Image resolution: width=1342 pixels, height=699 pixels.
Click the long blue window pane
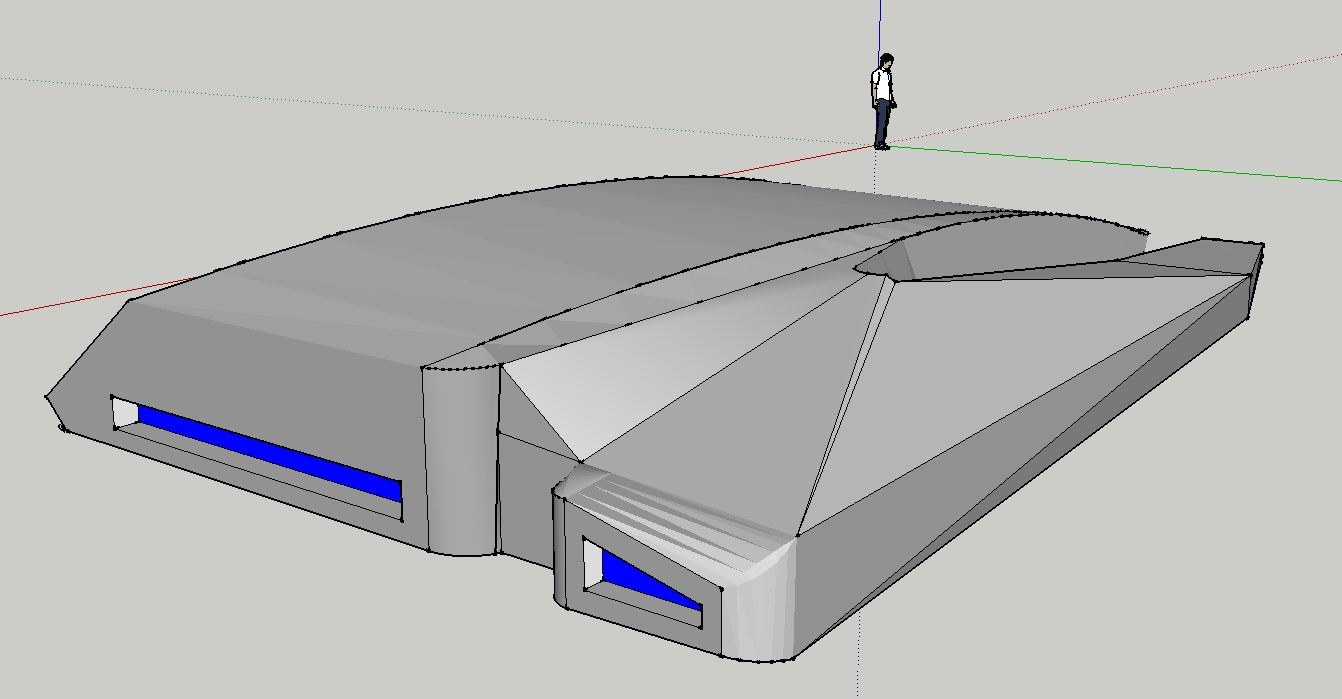click(270, 449)
